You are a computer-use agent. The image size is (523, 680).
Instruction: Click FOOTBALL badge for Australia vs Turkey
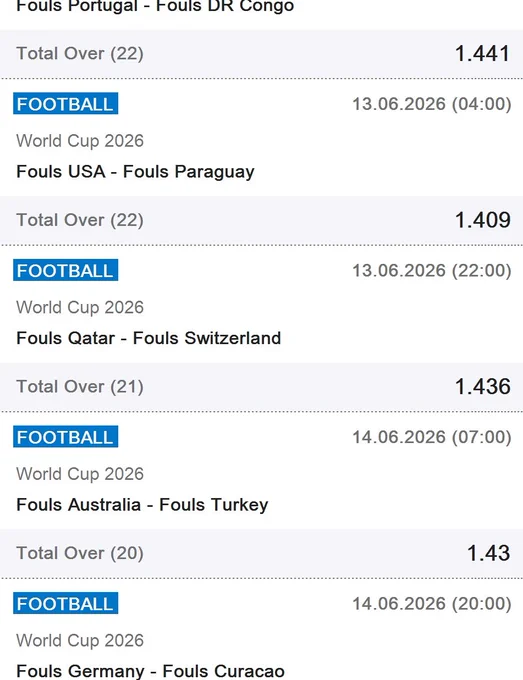[65, 437]
